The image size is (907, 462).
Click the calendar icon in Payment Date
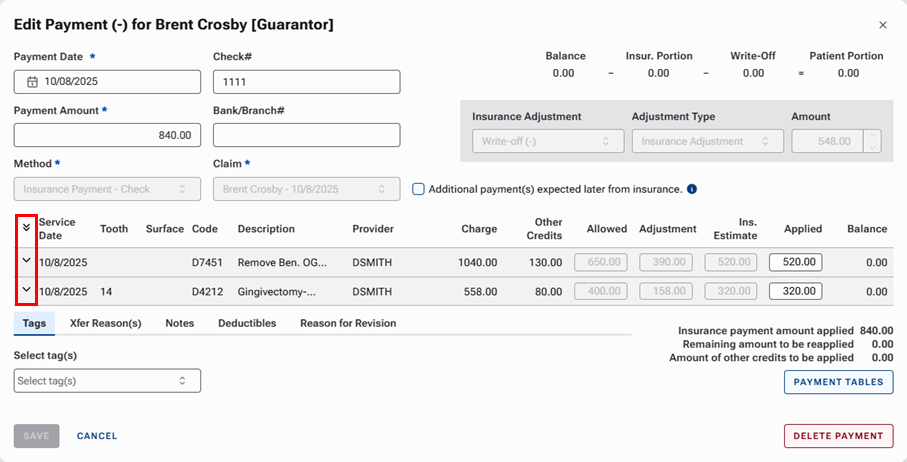[x=32, y=82]
